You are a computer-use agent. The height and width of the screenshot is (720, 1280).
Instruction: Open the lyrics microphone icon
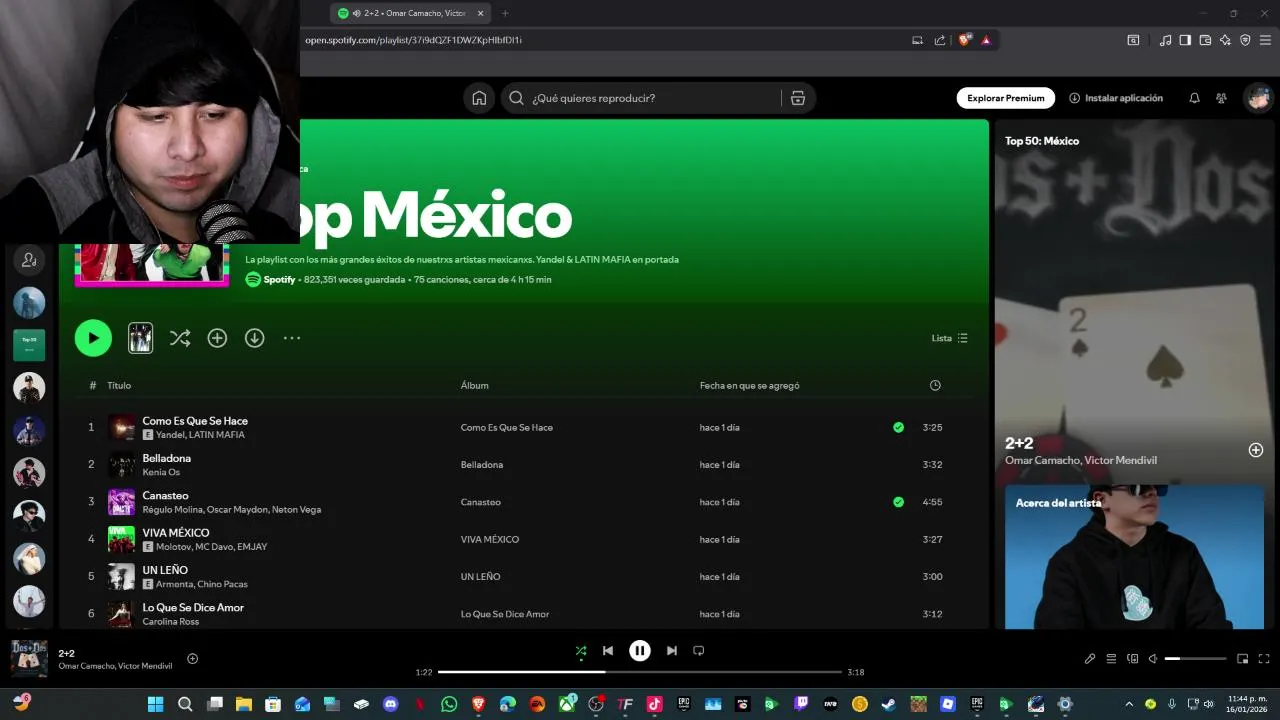[1090, 659]
